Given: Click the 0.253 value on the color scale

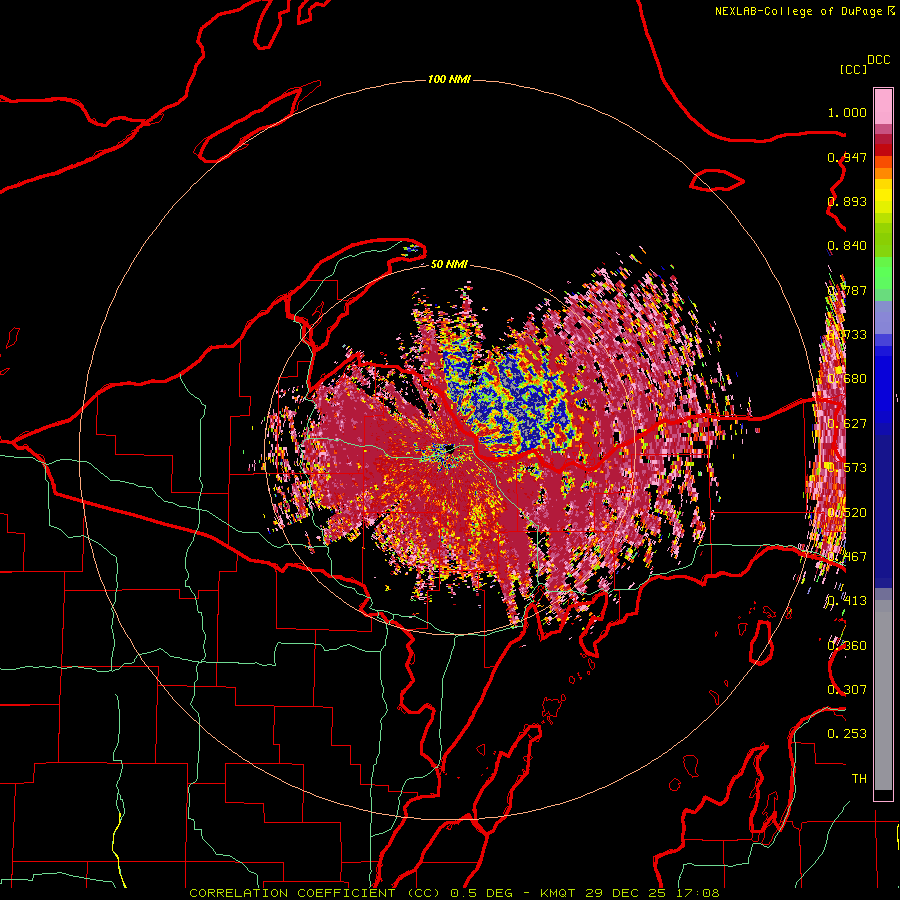Looking at the screenshot, I should pyautogui.click(x=847, y=734).
